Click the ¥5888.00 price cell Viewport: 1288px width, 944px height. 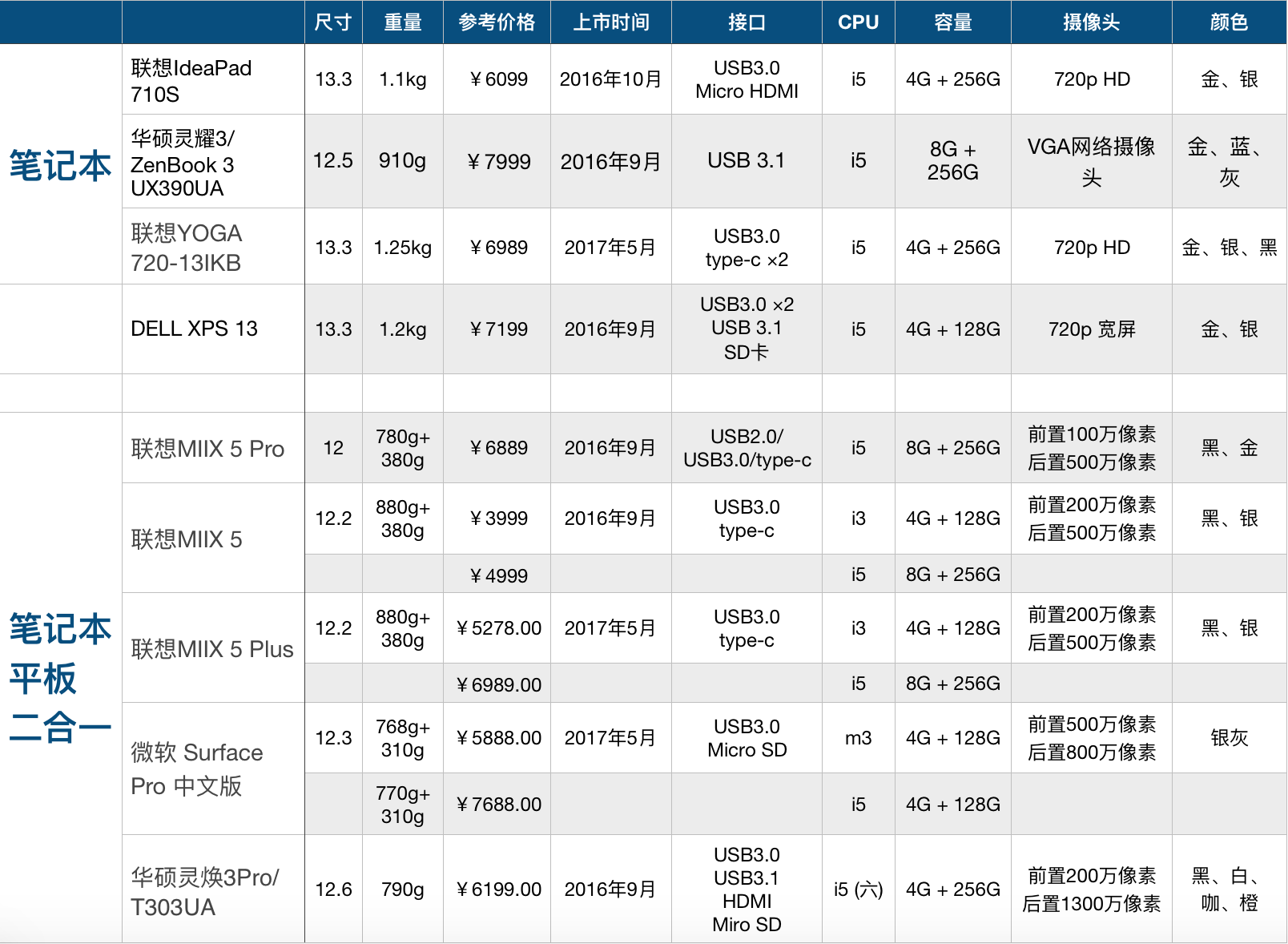click(x=497, y=738)
